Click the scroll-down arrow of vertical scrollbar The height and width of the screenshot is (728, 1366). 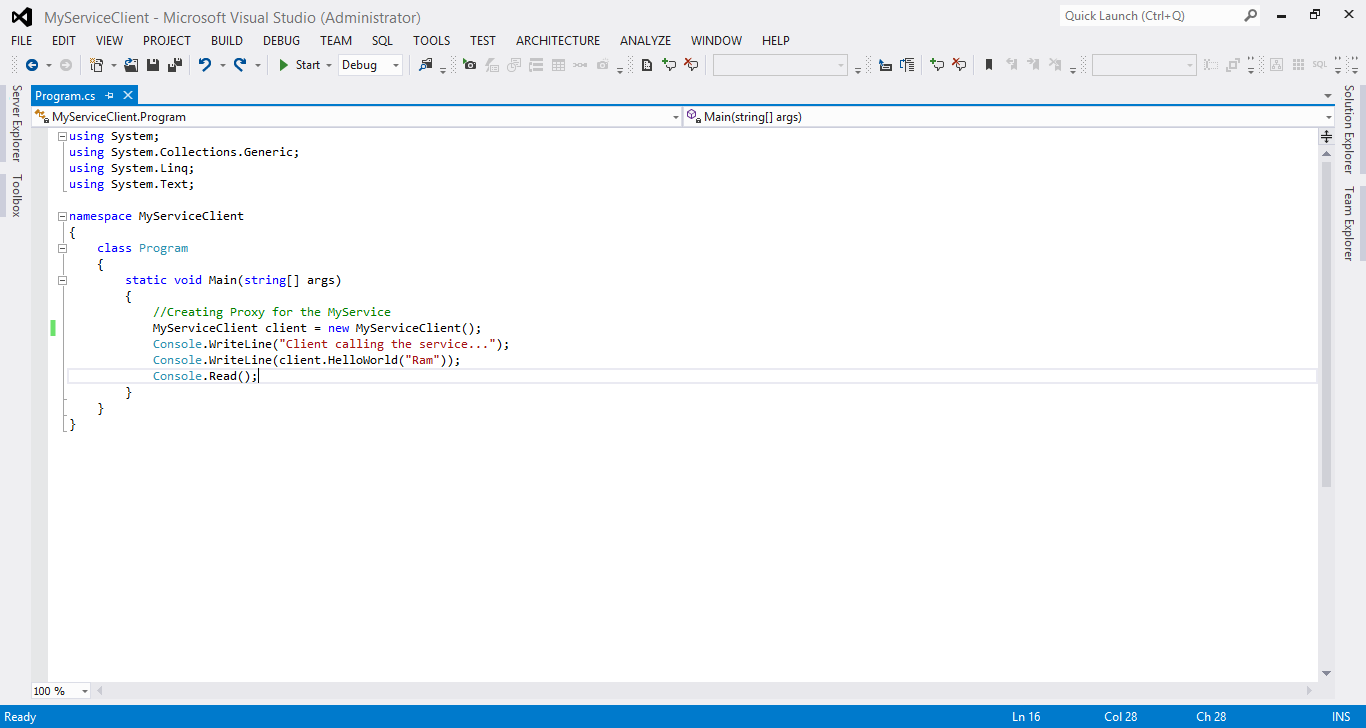click(x=1327, y=674)
